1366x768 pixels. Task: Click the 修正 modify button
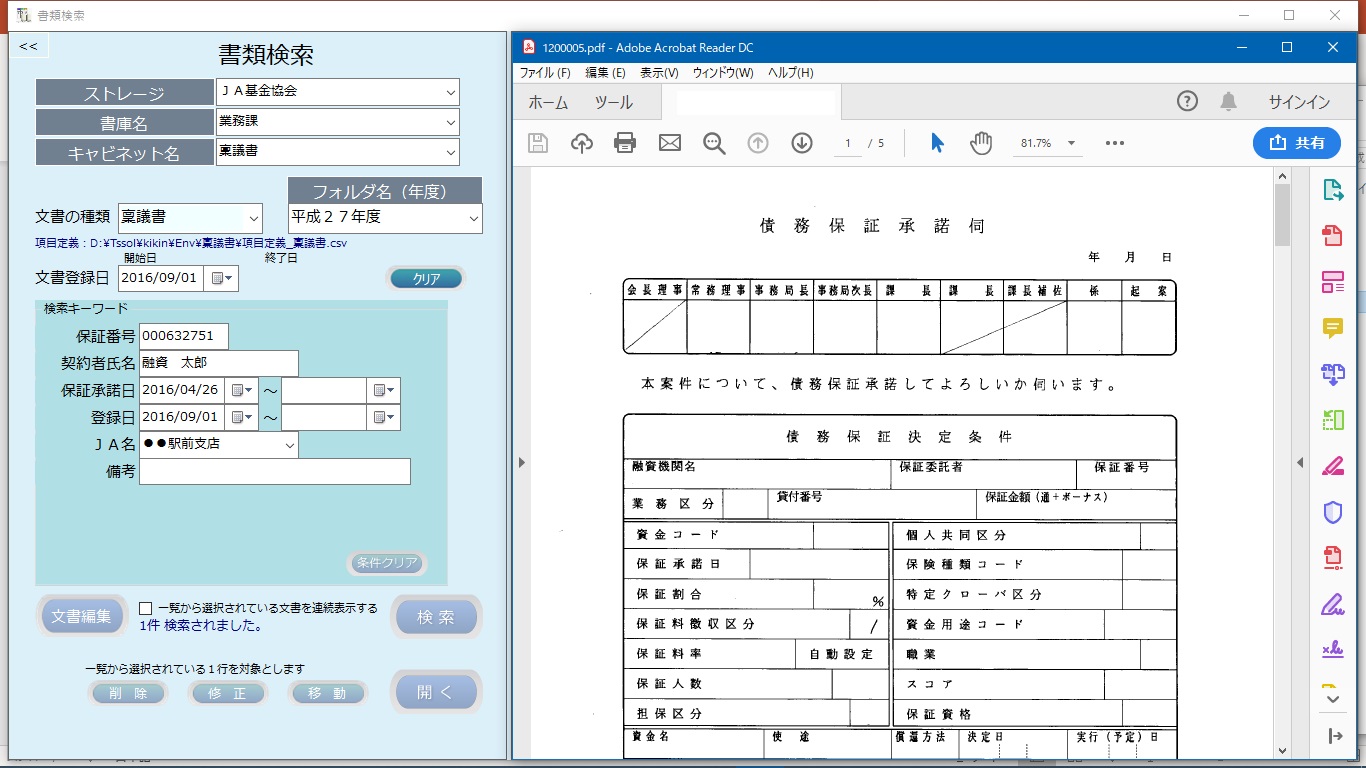pyautogui.click(x=228, y=693)
